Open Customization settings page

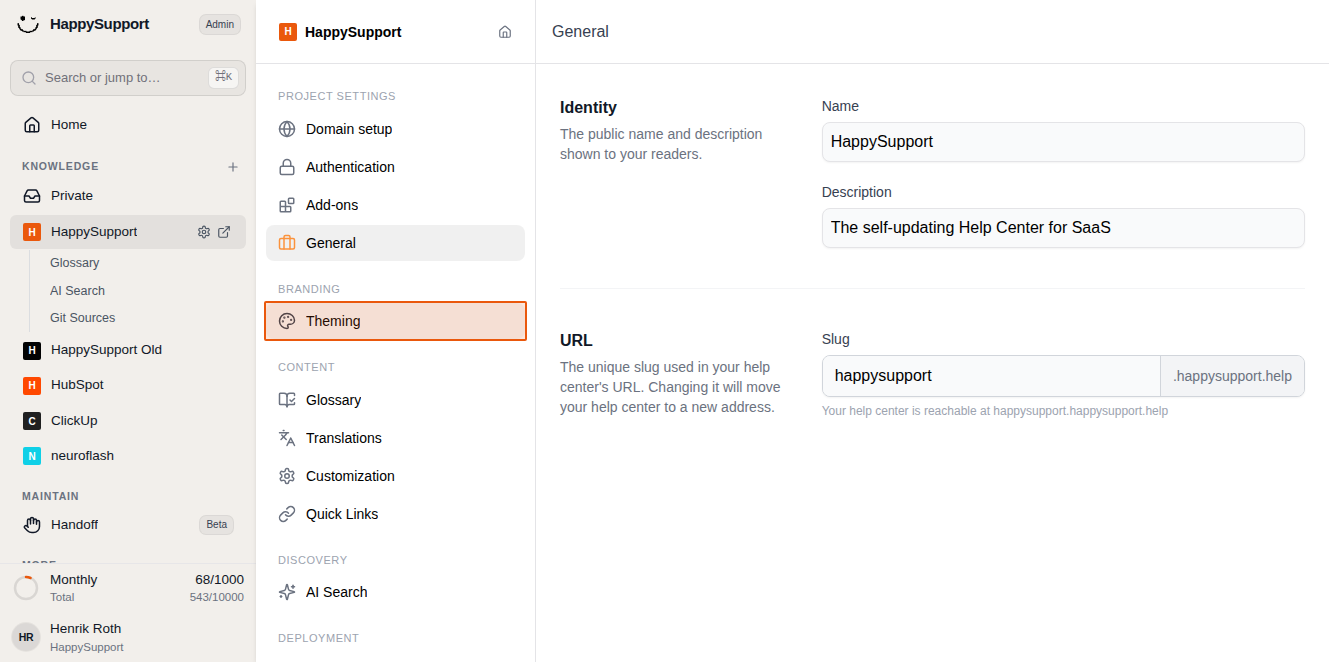pos(395,476)
